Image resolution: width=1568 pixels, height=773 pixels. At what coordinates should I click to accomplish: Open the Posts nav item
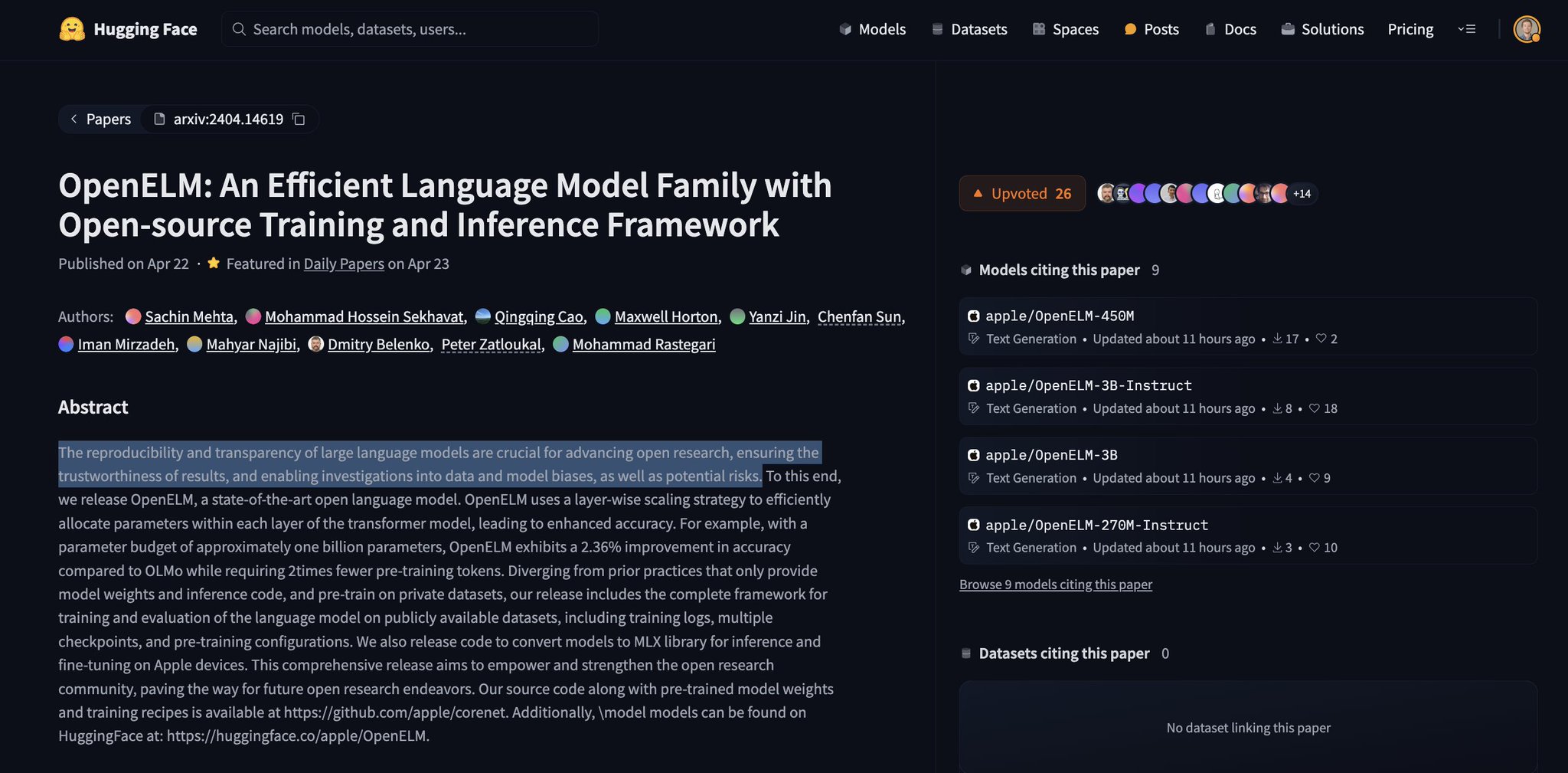click(x=1151, y=29)
